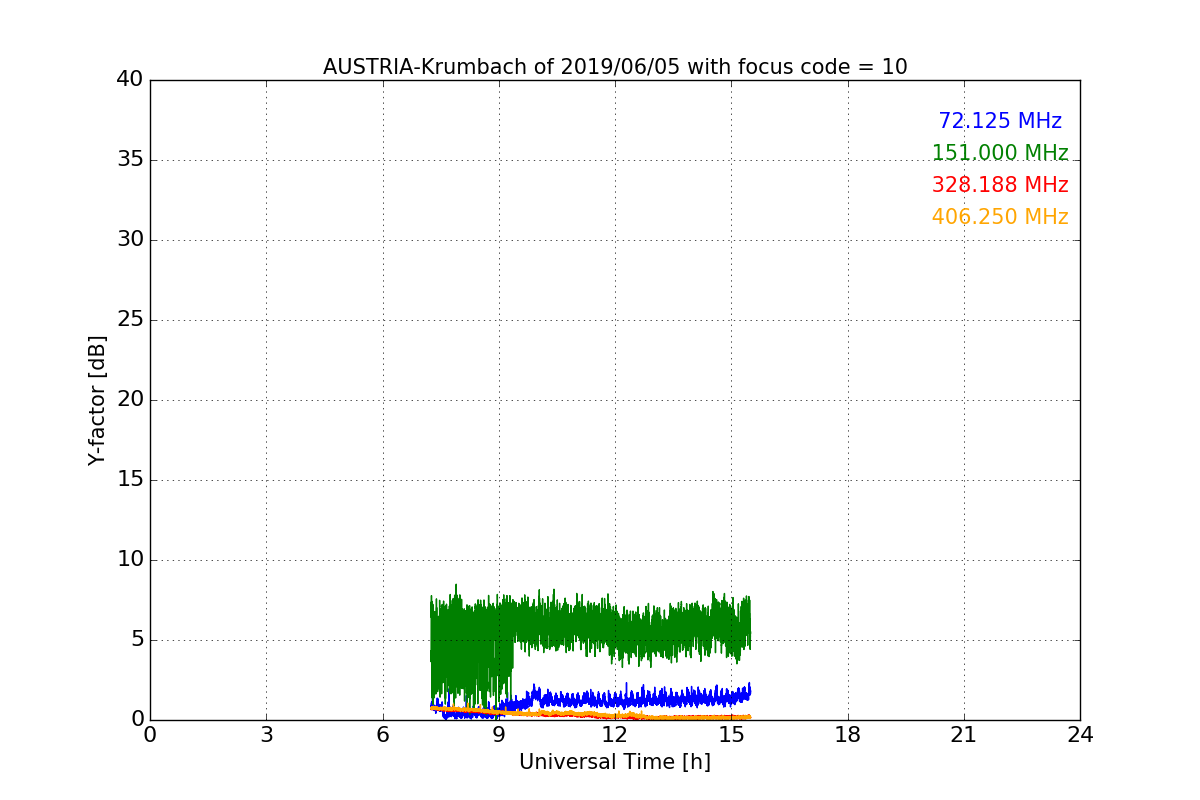Select the 72.125 MHz legend label

pos(1000,121)
